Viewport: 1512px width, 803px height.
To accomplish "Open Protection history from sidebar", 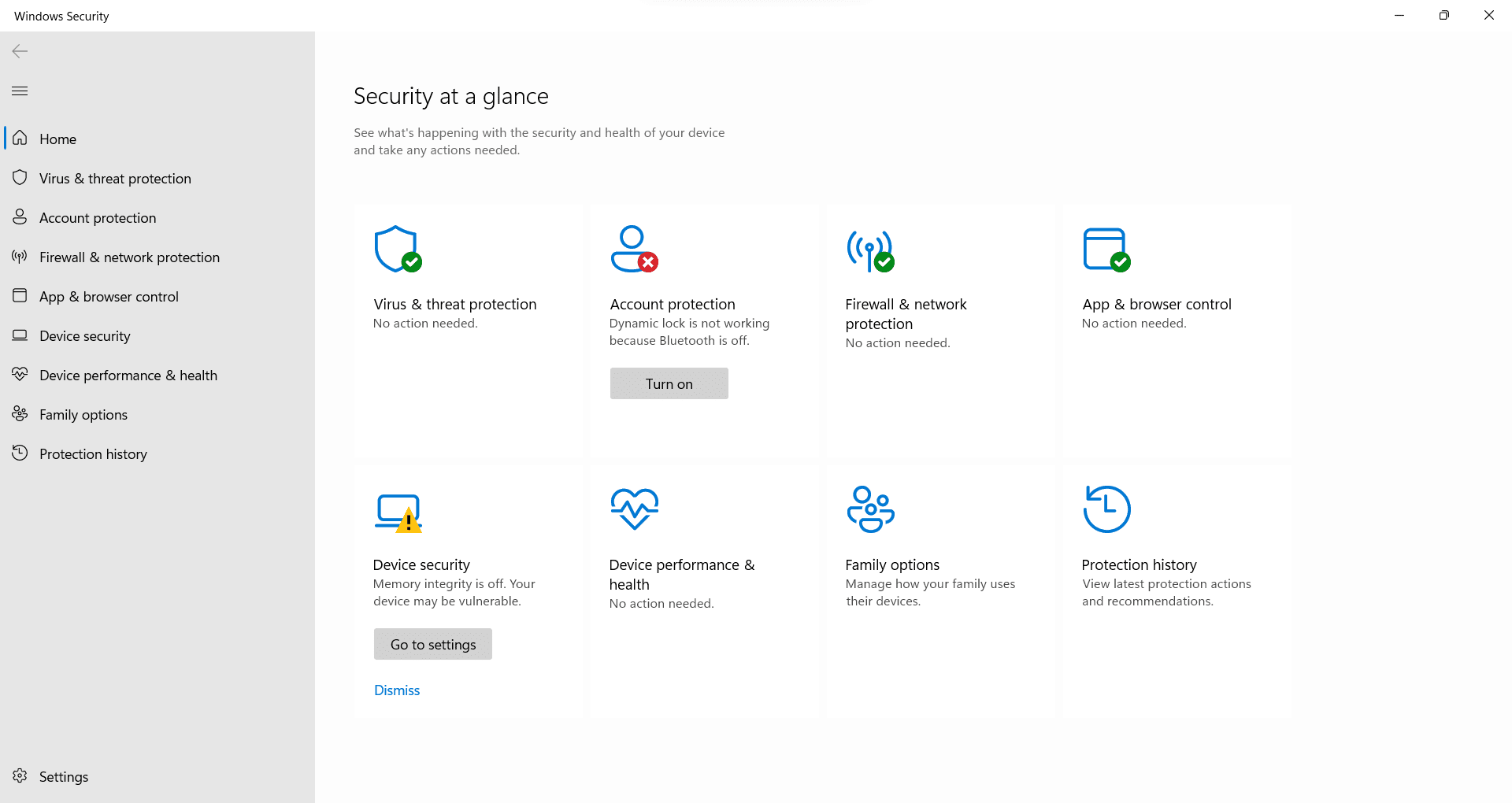I will [157, 453].
